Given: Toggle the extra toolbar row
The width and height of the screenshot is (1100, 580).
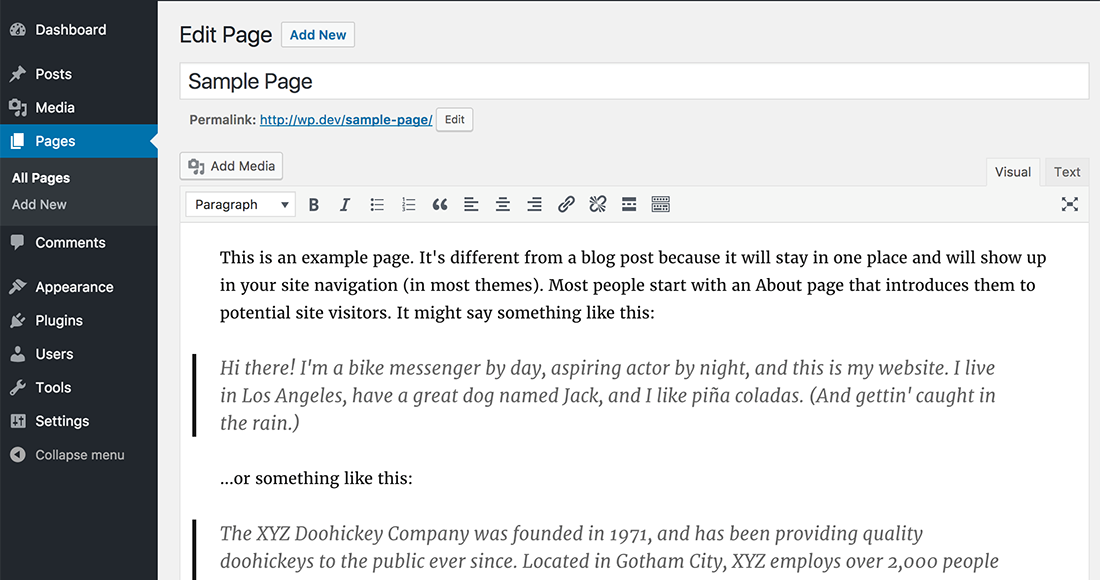Looking at the screenshot, I should 661,204.
